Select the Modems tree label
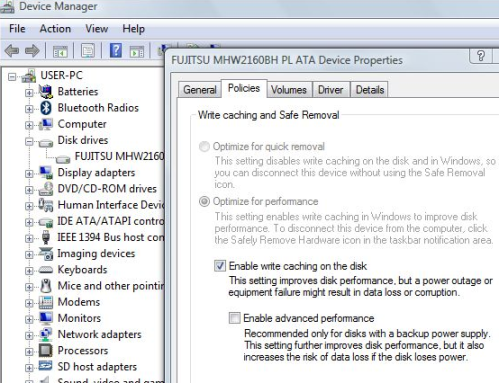 coord(79,302)
